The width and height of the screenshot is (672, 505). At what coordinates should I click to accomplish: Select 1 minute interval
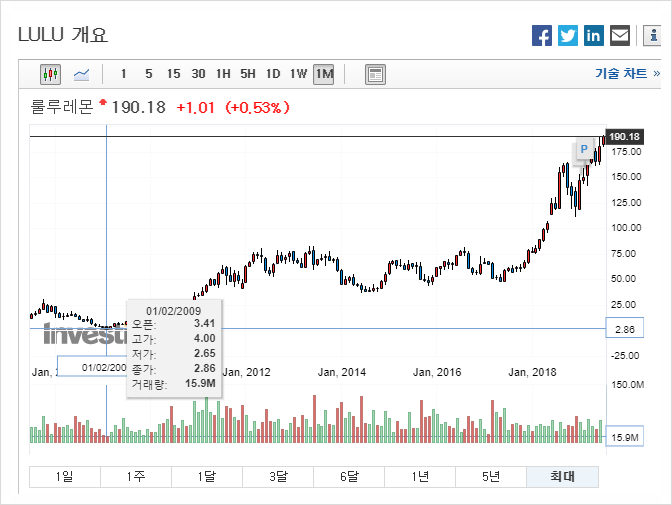click(x=123, y=74)
